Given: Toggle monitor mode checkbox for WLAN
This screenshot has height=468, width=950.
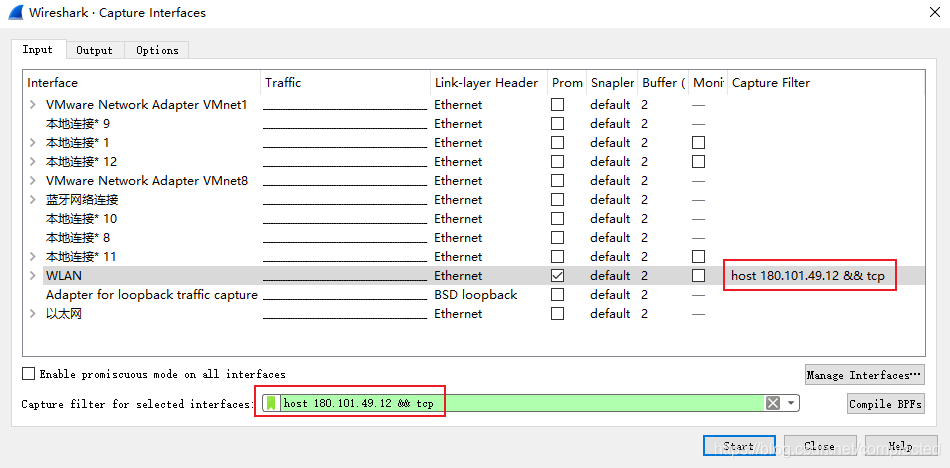Looking at the screenshot, I should [x=699, y=276].
